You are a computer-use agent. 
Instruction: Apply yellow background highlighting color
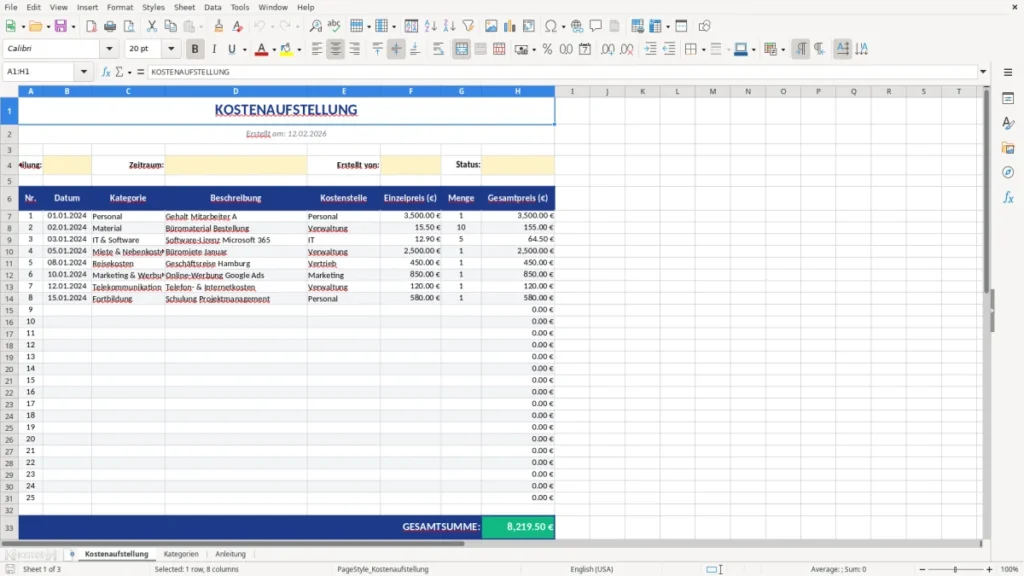[286, 49]
